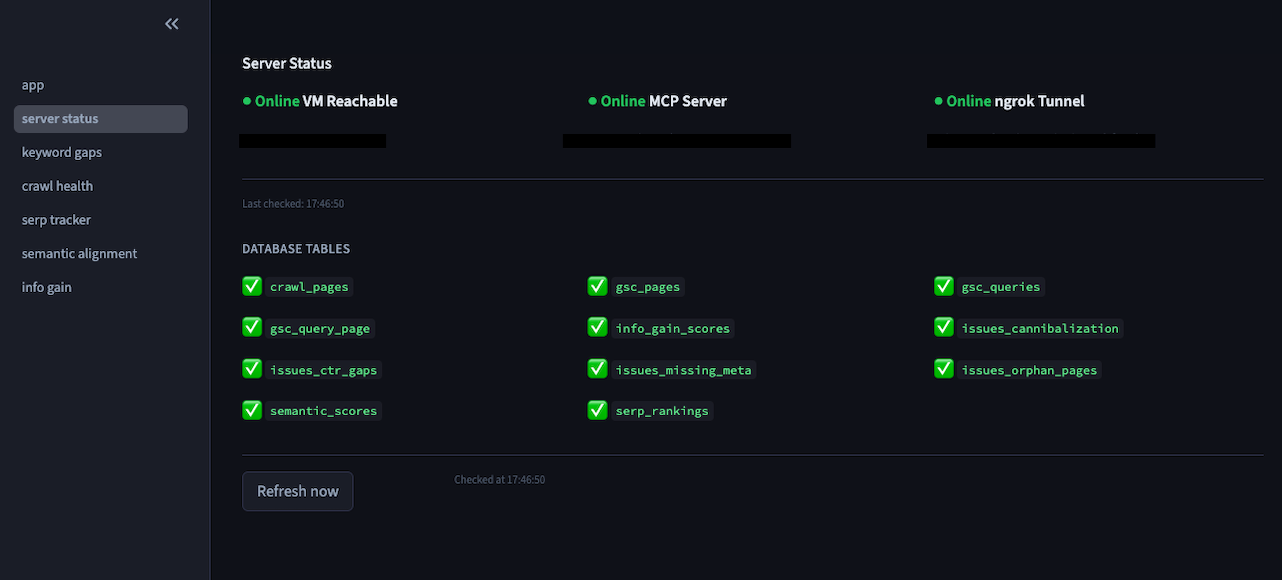The height and width of the screenshot is (580, 1282).
Task: Click the checkmark icon next to info_gain_scores
Action: (x=597, y=327)
